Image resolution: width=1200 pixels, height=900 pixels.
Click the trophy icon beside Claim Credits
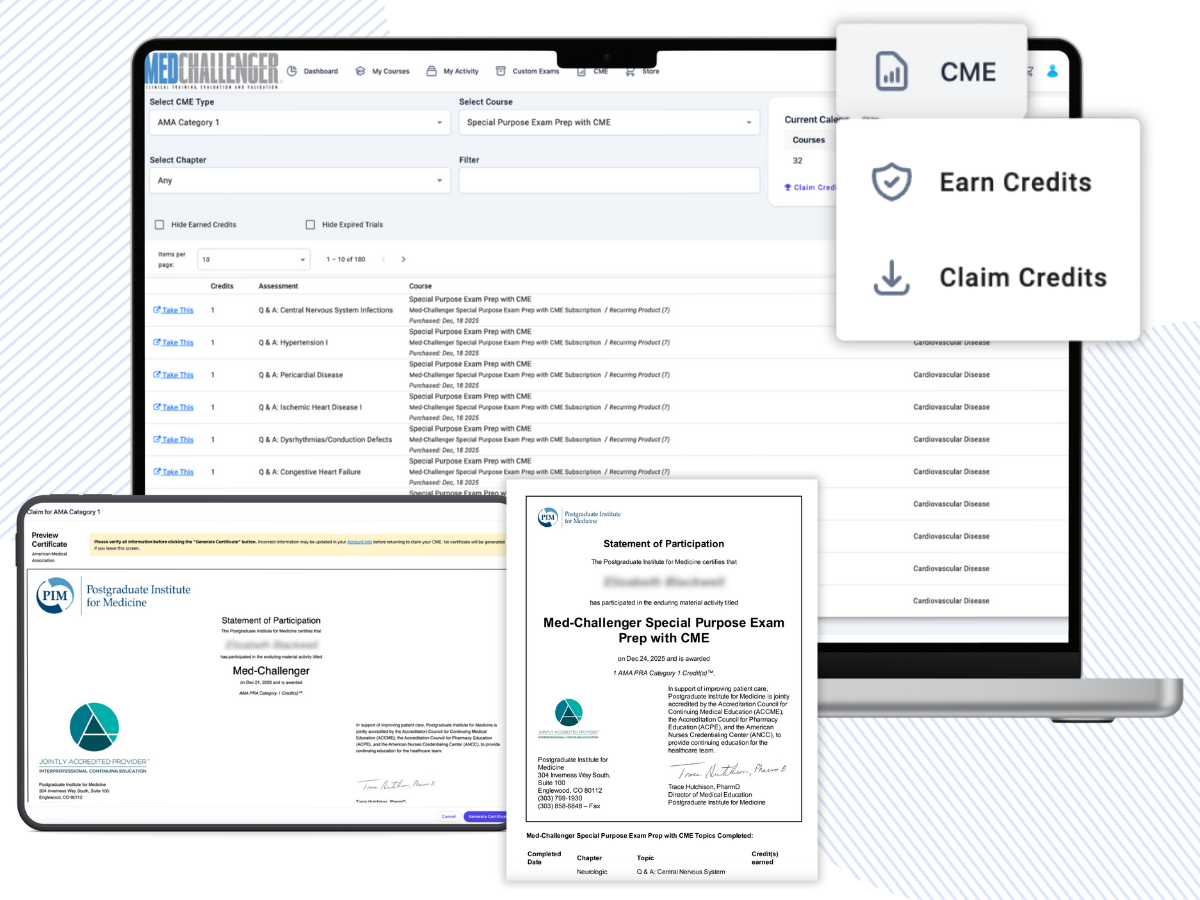[x=789, y=188]
